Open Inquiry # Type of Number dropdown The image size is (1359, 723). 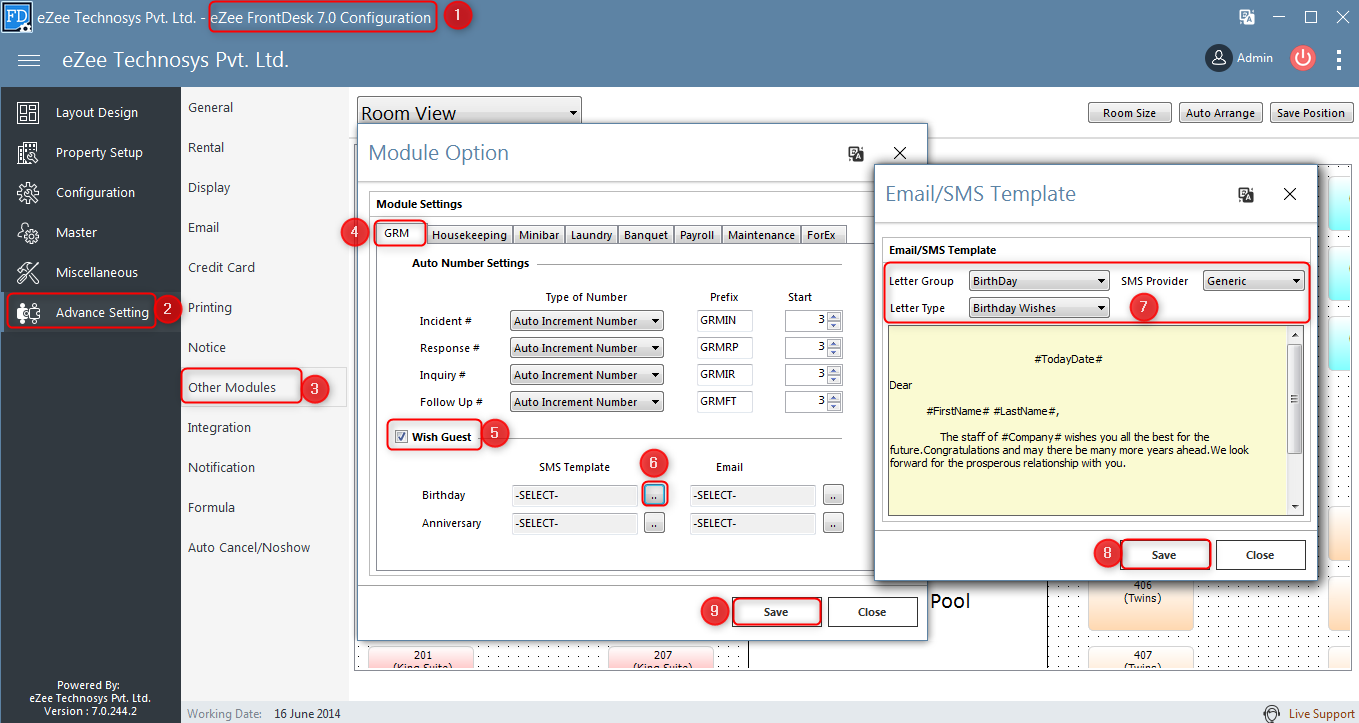click(587, 375)
